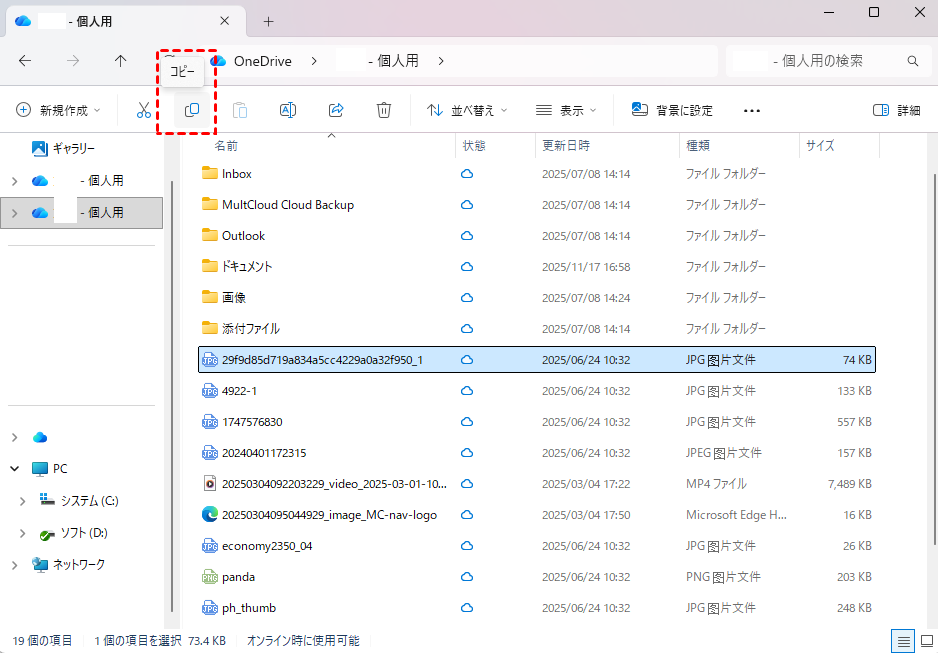The width and height of the screenshot is (938, 653).
Task: Sort by the 更新日時 column header
Action: point(566,146)
